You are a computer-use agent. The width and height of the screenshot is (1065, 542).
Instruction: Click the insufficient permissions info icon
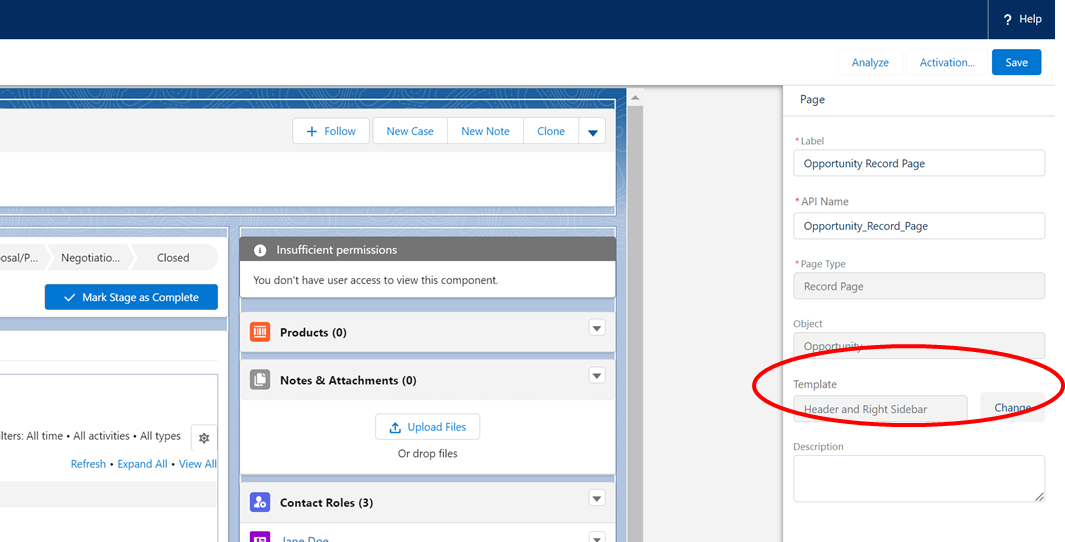coord(260,250)
